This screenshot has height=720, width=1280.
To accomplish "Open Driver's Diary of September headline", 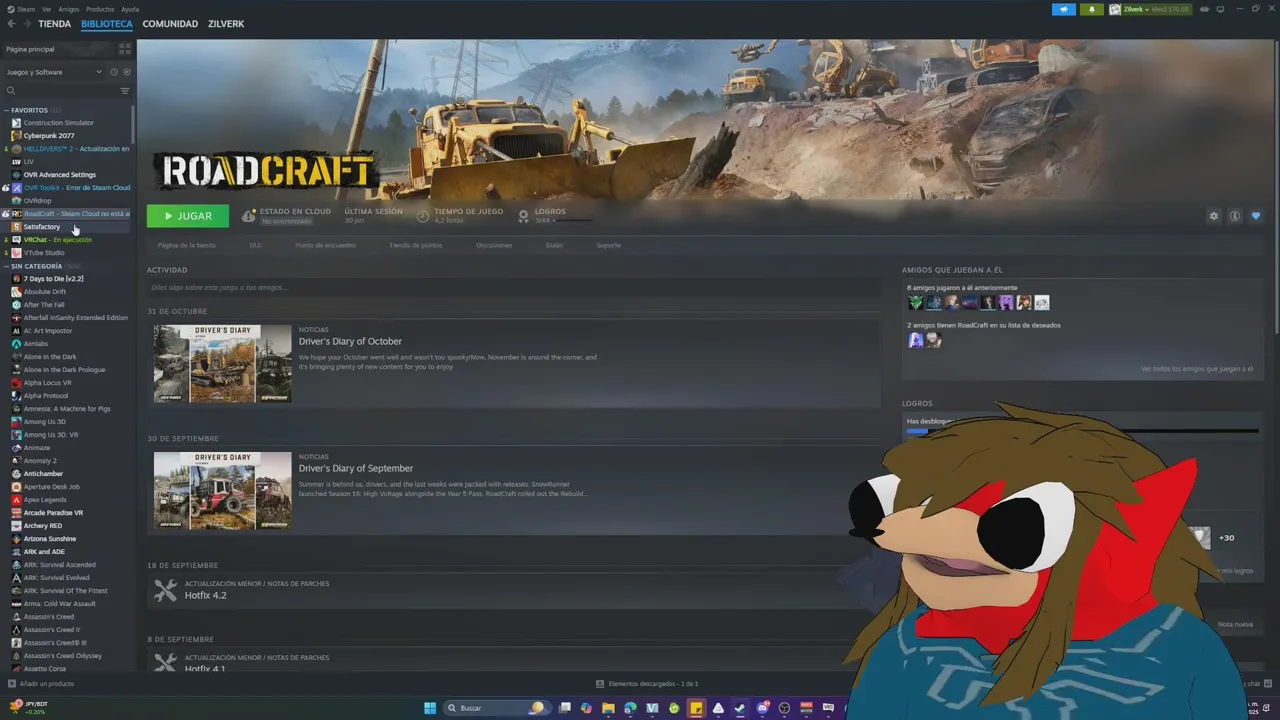I will (x=356, y=468).
